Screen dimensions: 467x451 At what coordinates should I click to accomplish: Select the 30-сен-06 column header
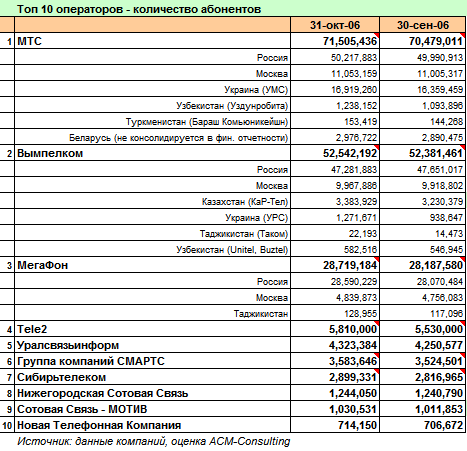[x=423, y=25]
